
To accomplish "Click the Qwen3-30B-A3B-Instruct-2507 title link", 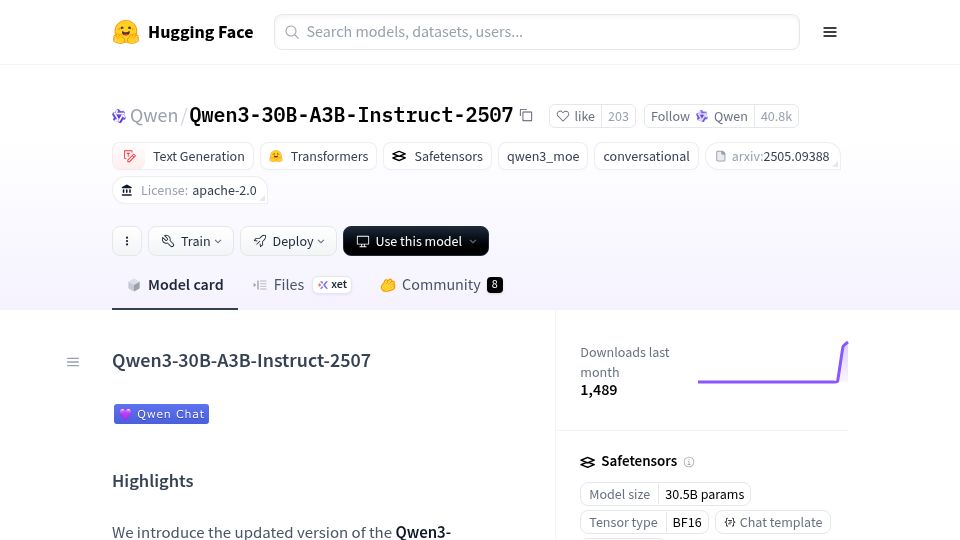I will click(351, 115).
